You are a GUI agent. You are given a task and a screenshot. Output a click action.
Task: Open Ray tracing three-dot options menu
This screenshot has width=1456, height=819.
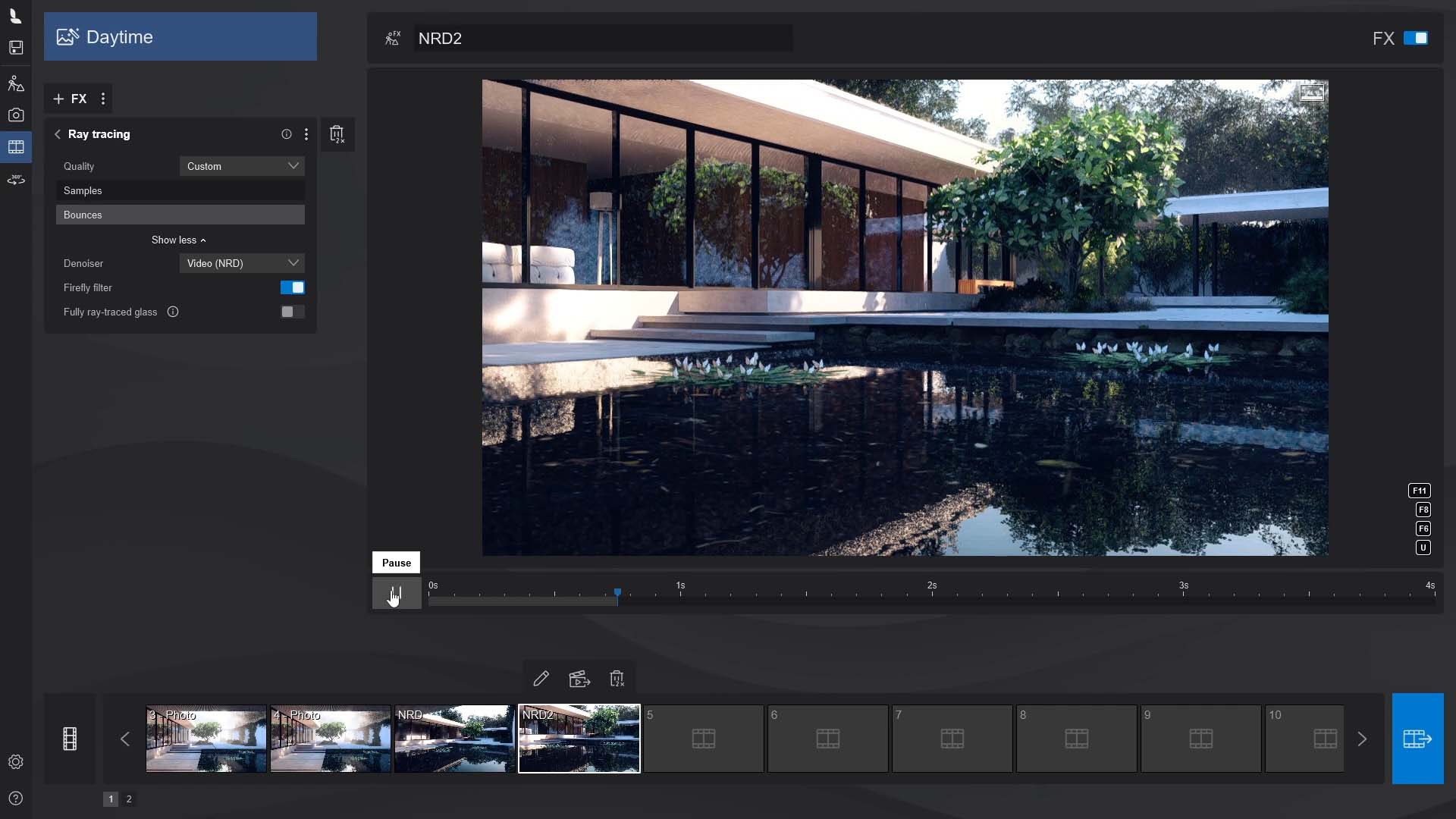tap(306, 134)
